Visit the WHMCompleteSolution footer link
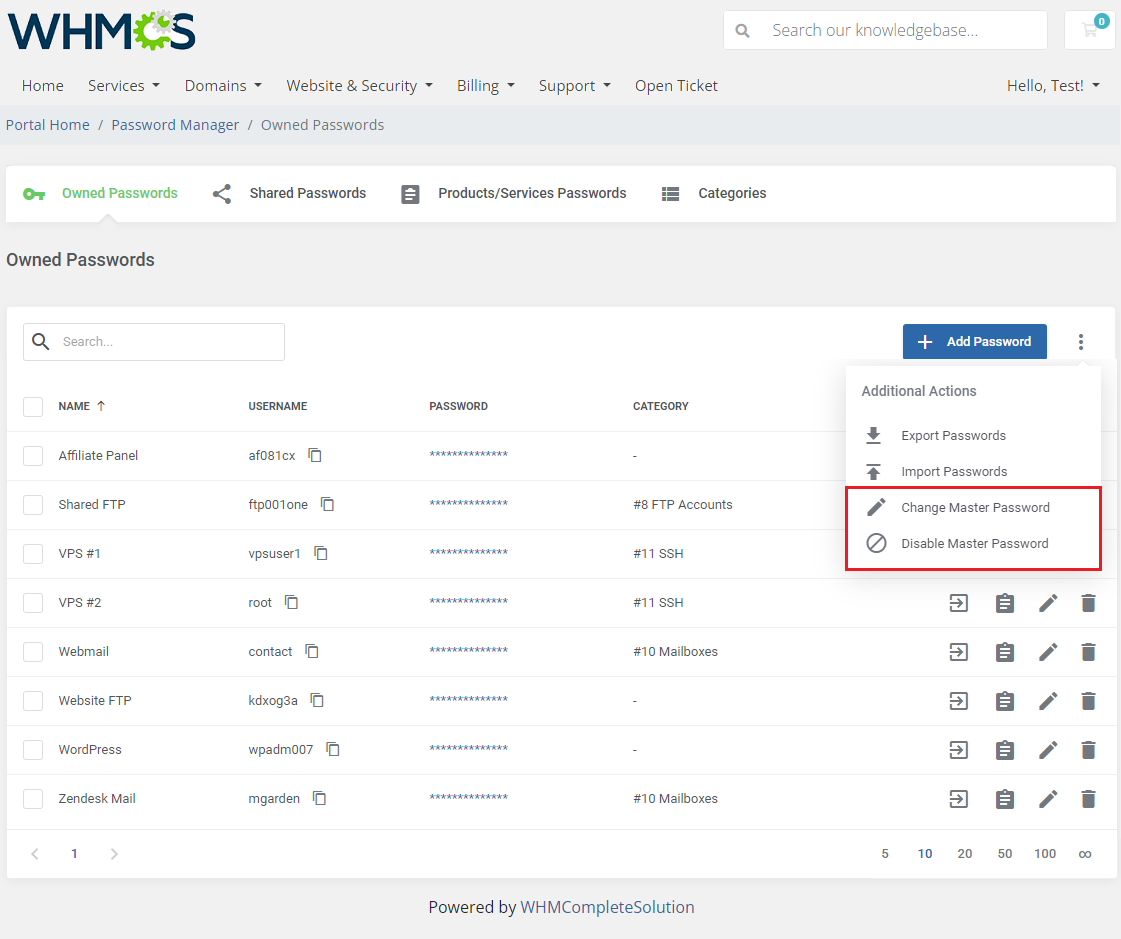 (607, 908)
